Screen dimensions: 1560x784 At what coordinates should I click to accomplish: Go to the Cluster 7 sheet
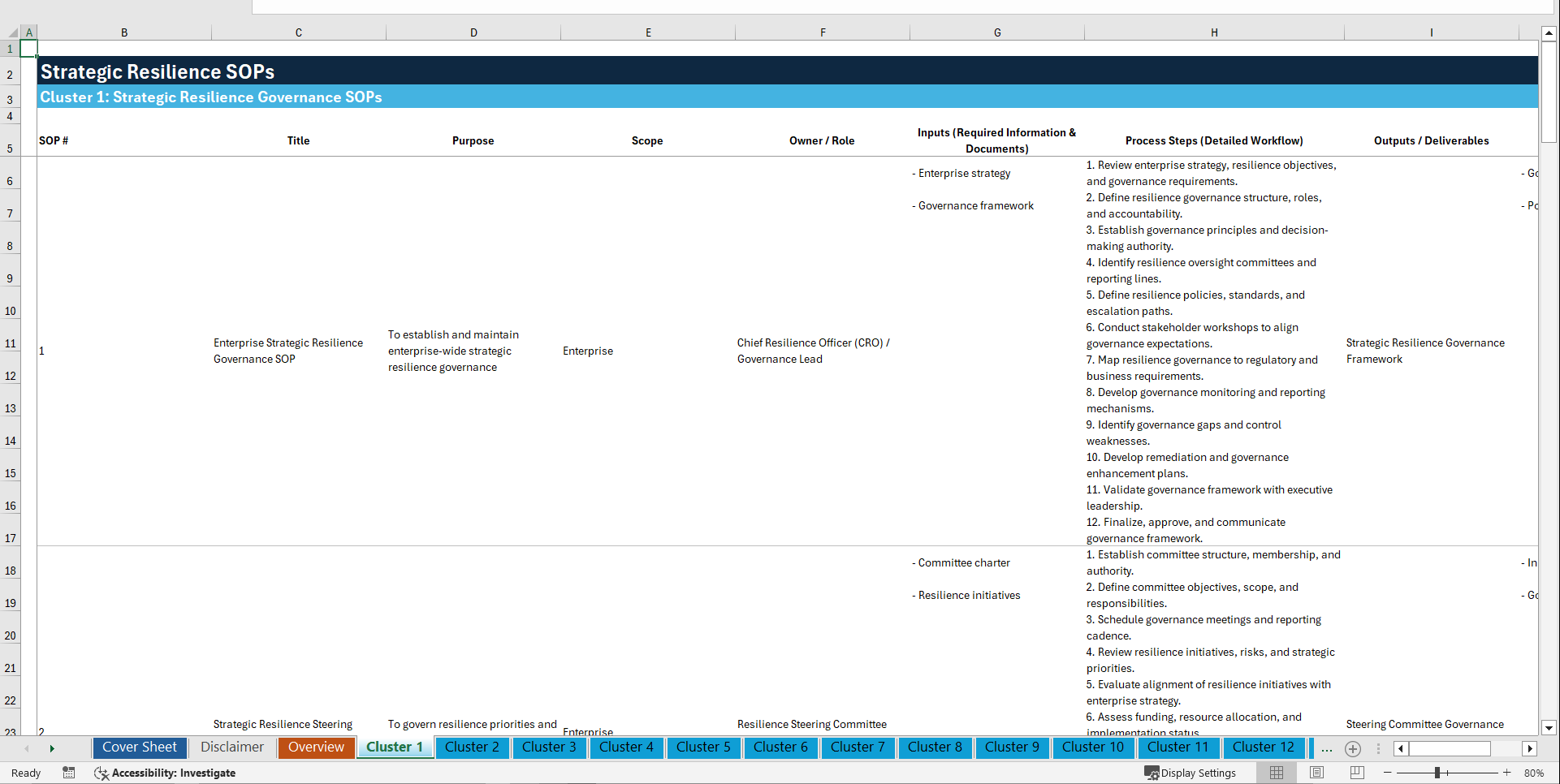tap(858, 747)
